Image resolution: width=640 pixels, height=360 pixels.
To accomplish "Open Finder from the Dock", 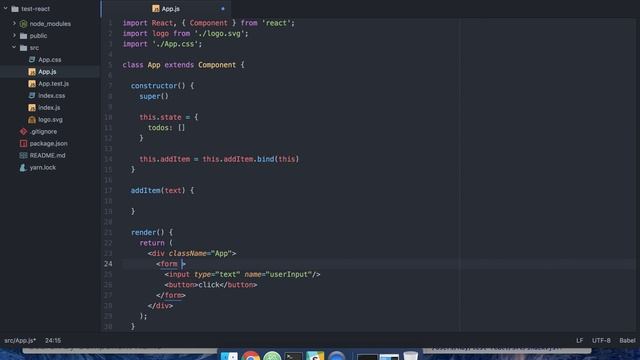I will 229,356.
